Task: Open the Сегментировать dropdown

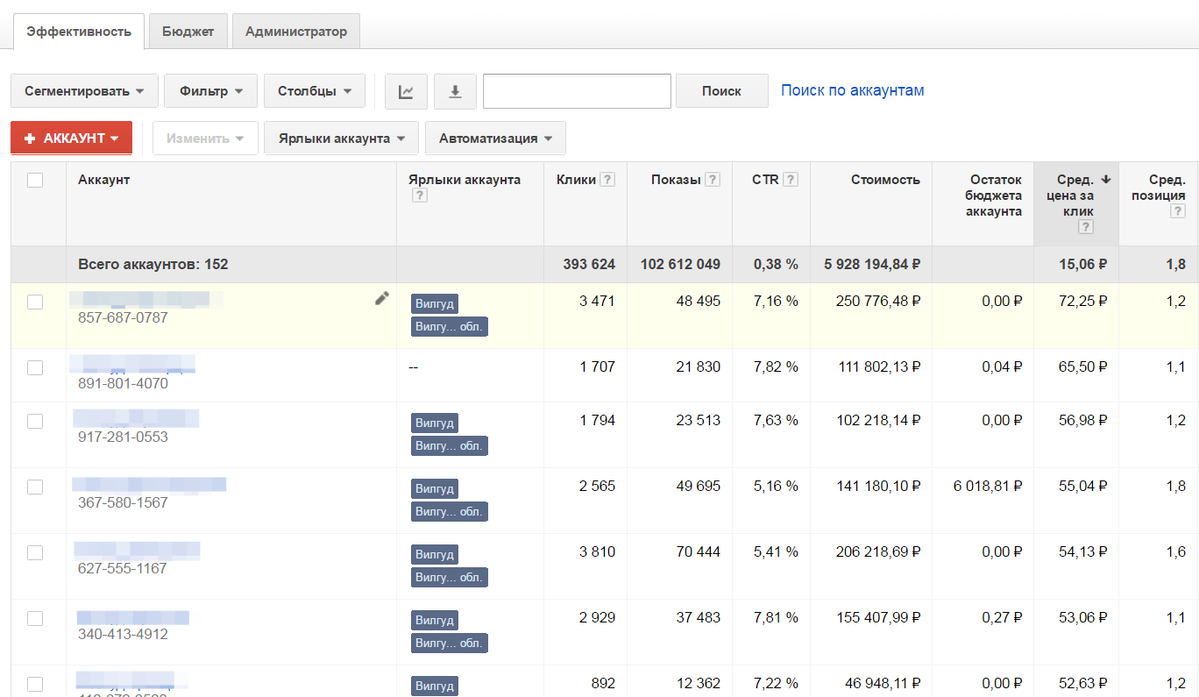Action: [84, 91]
